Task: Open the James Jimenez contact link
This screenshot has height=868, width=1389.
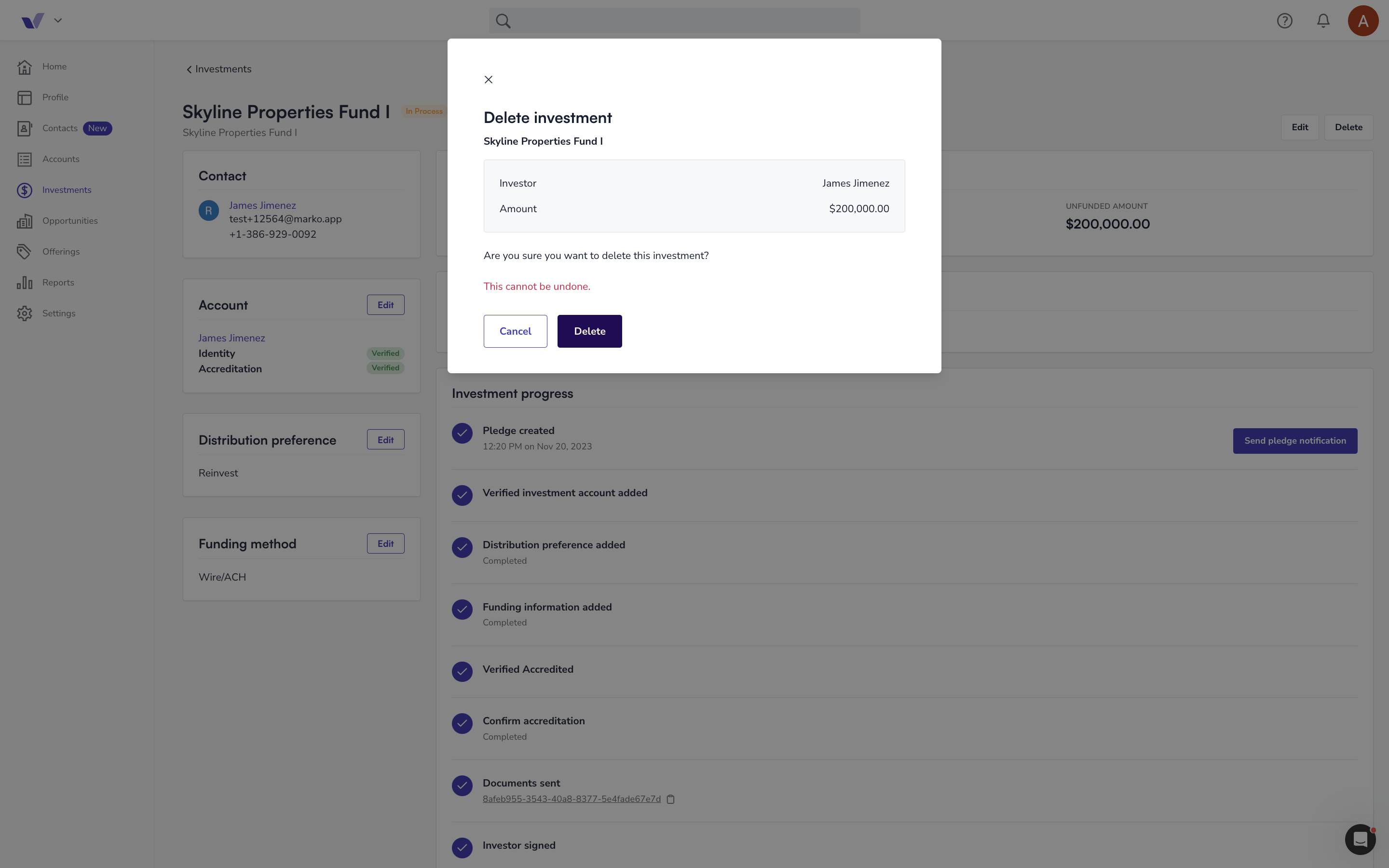Action: (x=262, y=205)
